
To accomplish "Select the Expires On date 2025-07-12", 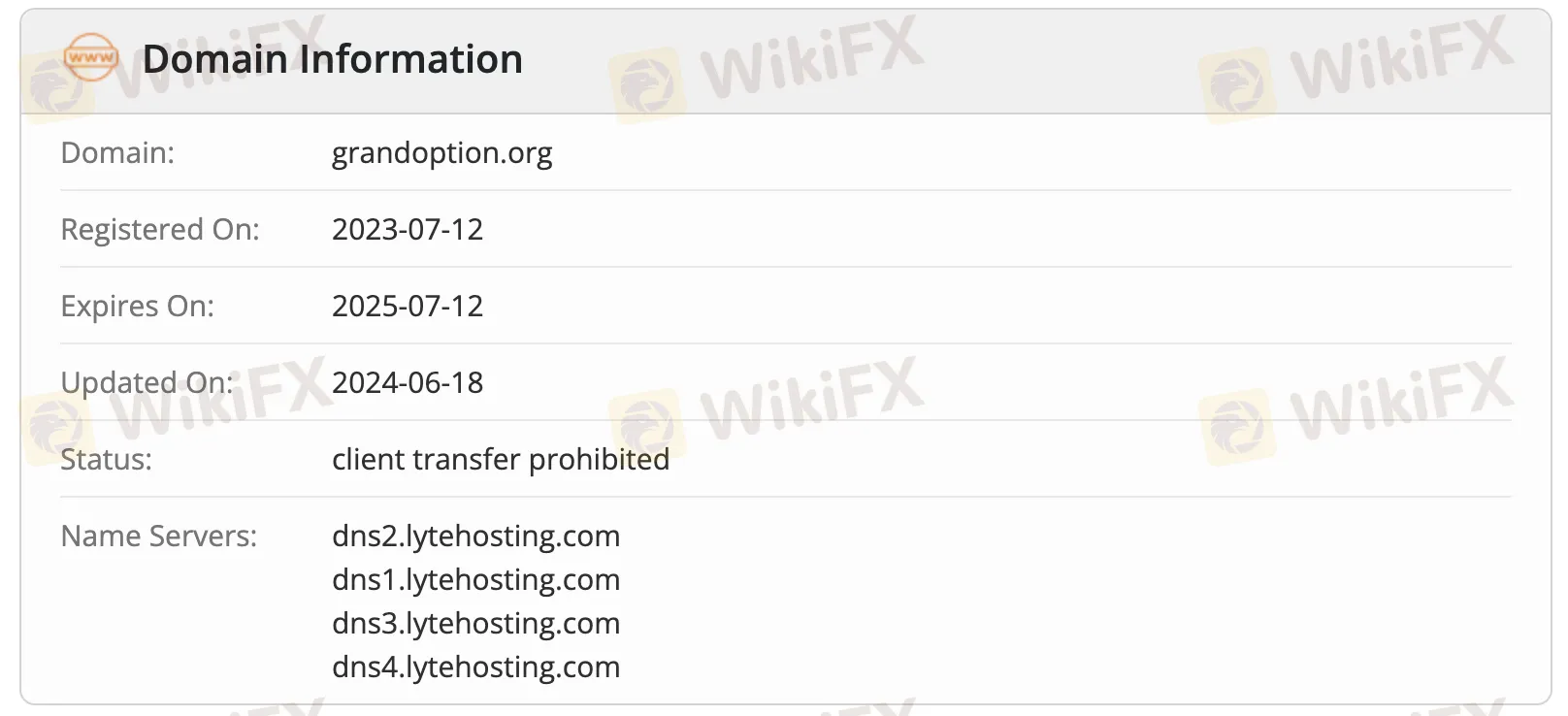I will pyautogui.click(x=408, y=306).
